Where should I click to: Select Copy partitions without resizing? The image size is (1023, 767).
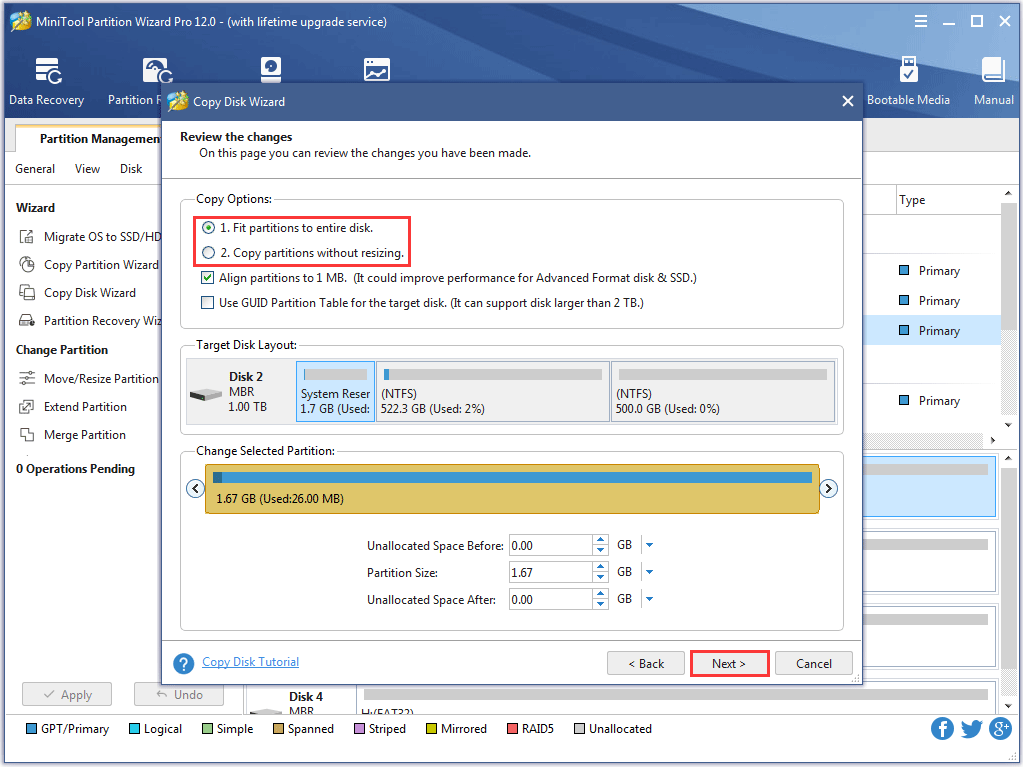[208, 252]
